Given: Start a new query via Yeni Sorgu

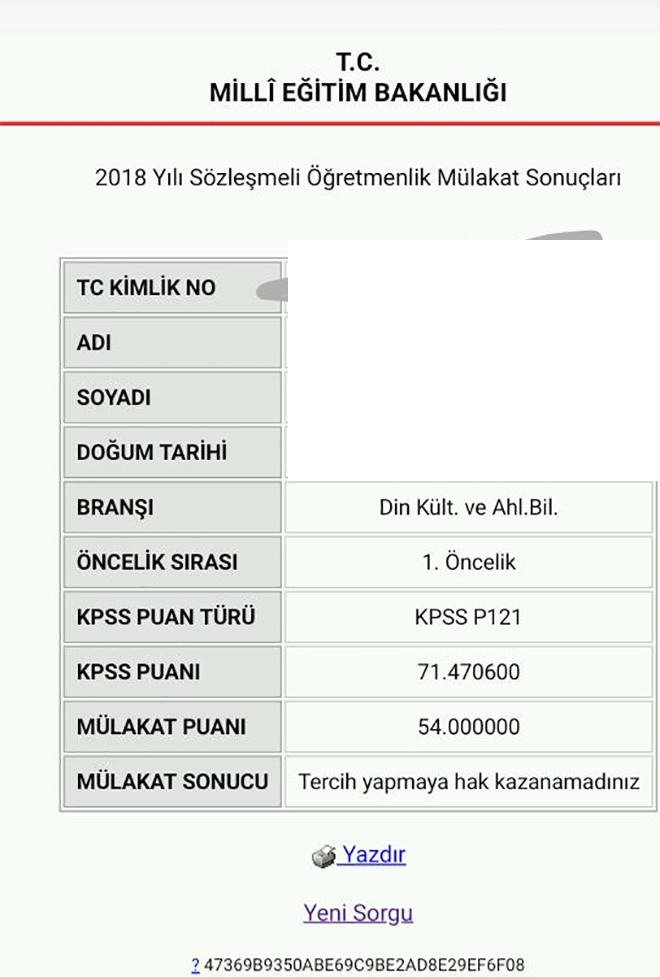Looking at the screenshot, I should coord(358,913).
